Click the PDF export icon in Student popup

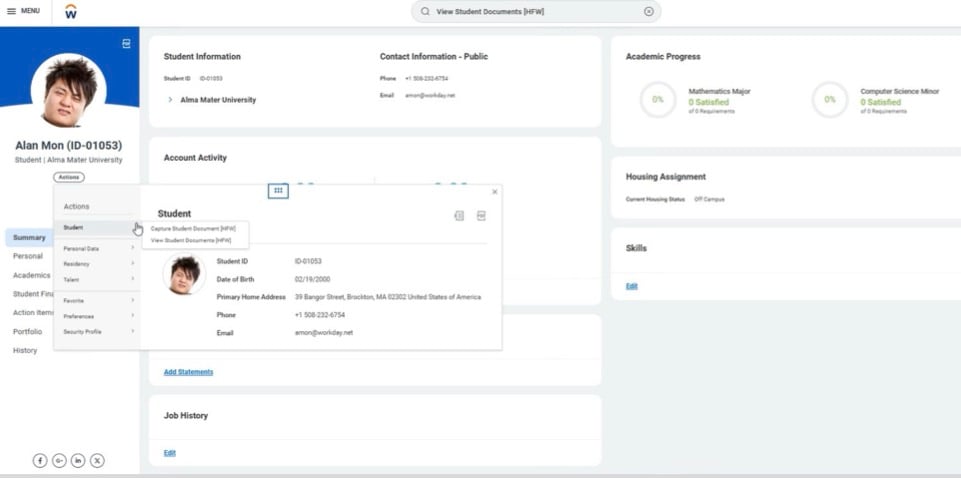[x=481, y=216]
